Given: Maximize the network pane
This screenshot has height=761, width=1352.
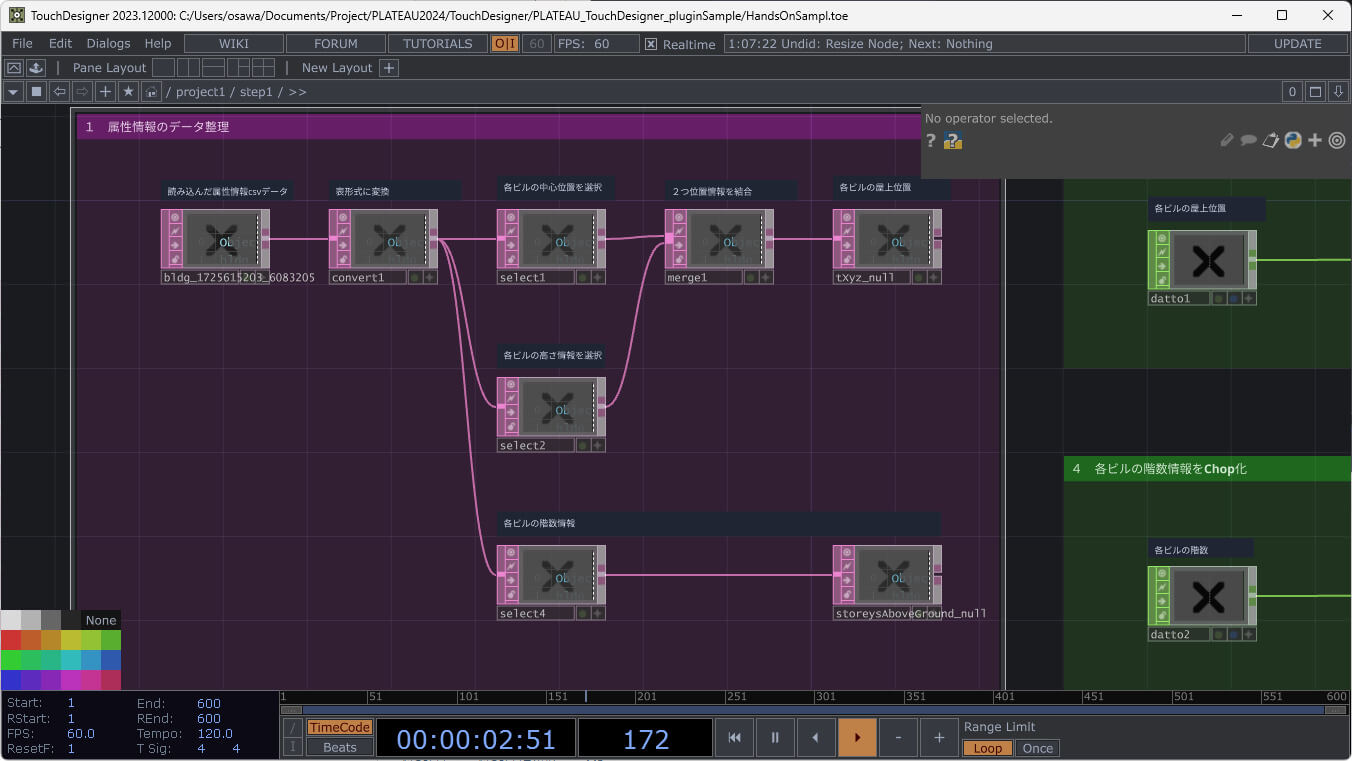Looking at the screenshot, I should (1316, 92).
